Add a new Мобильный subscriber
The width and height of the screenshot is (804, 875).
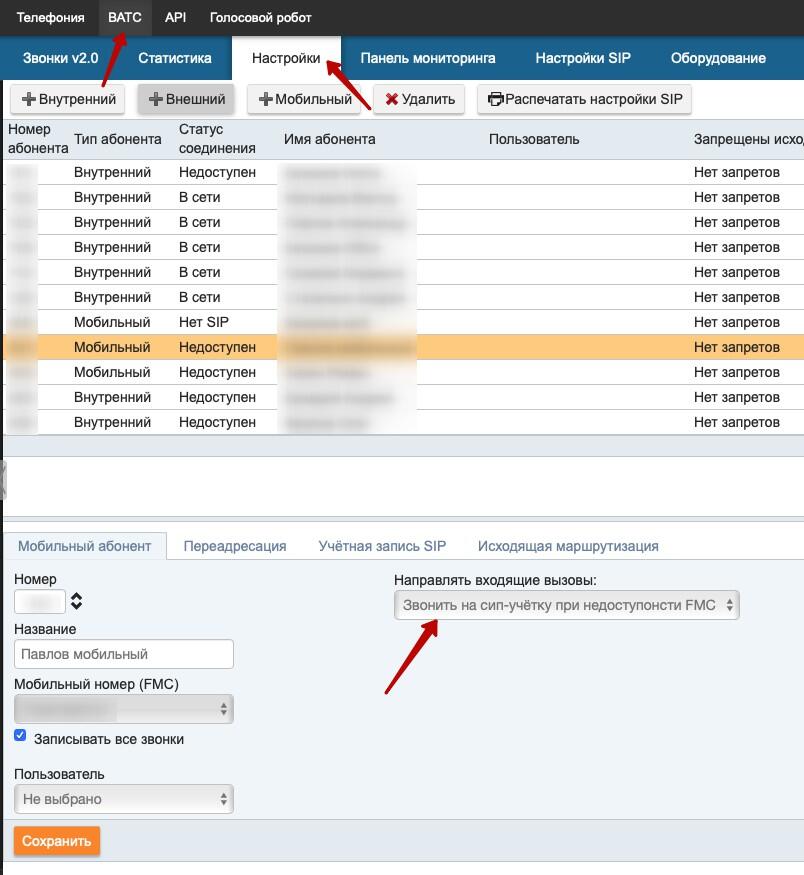(x=305, y=99)
